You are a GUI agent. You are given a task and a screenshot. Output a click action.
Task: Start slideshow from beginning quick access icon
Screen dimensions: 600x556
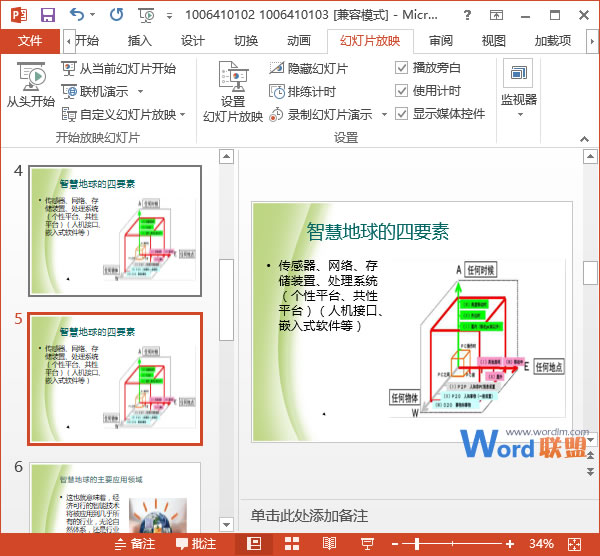coord(146,15)
